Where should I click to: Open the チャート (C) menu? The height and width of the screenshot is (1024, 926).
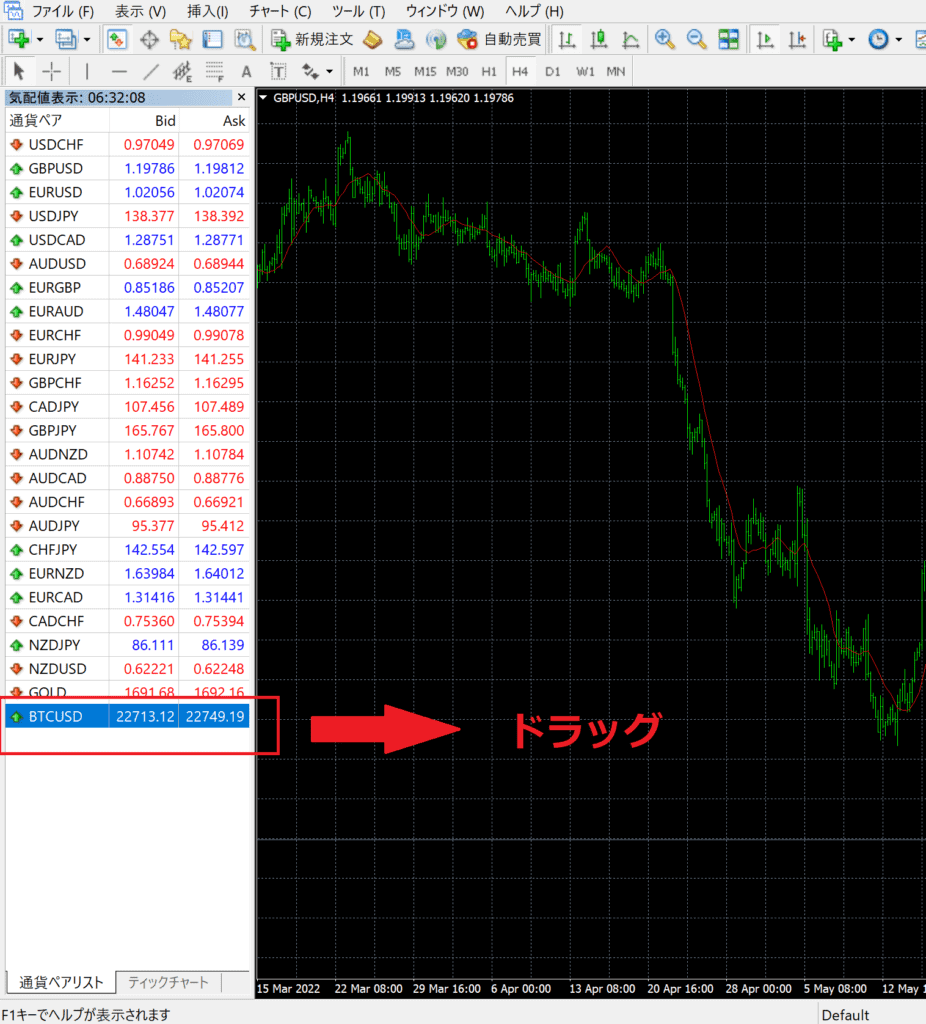pyautogui.click(x=280, y=12)
